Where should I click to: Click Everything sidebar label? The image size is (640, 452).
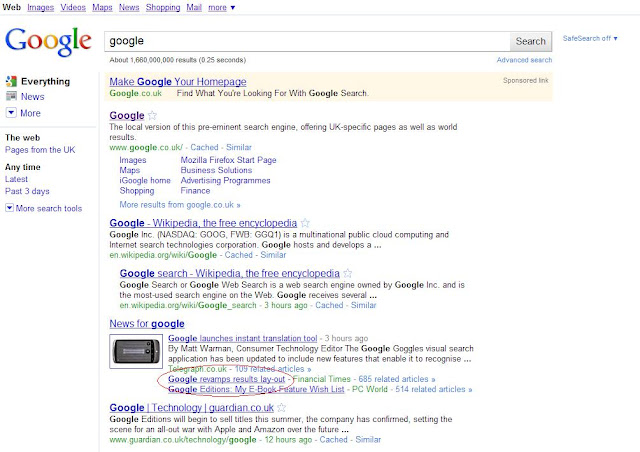[x=45, y=82]
